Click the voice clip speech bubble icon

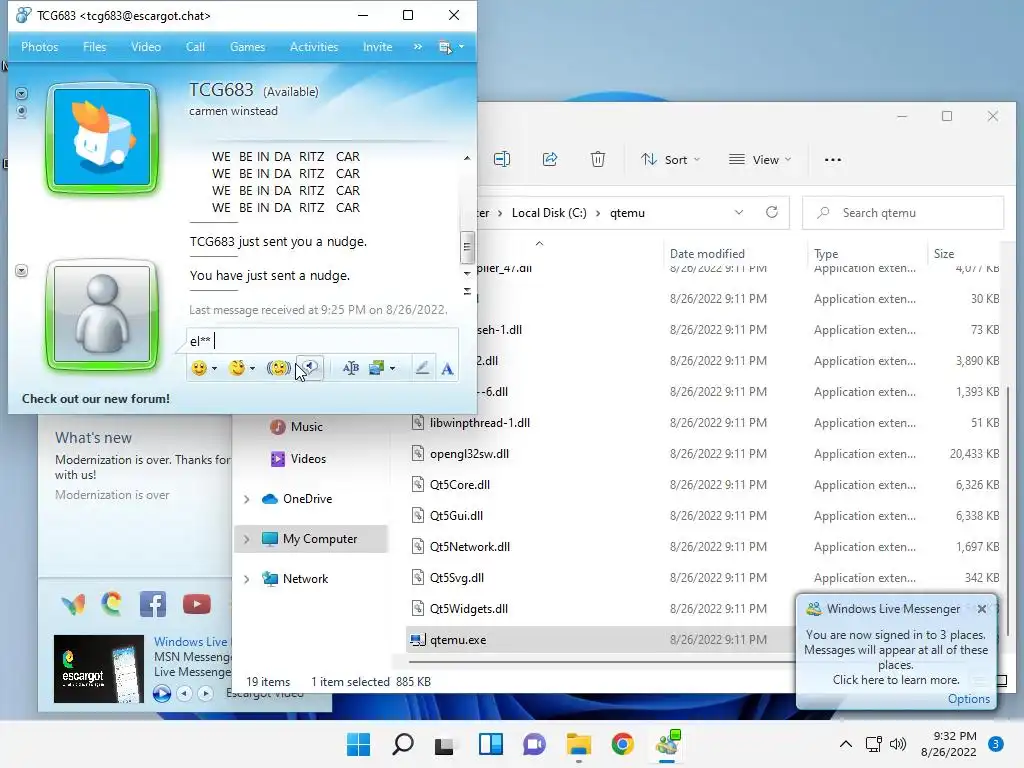pos(311,368)
